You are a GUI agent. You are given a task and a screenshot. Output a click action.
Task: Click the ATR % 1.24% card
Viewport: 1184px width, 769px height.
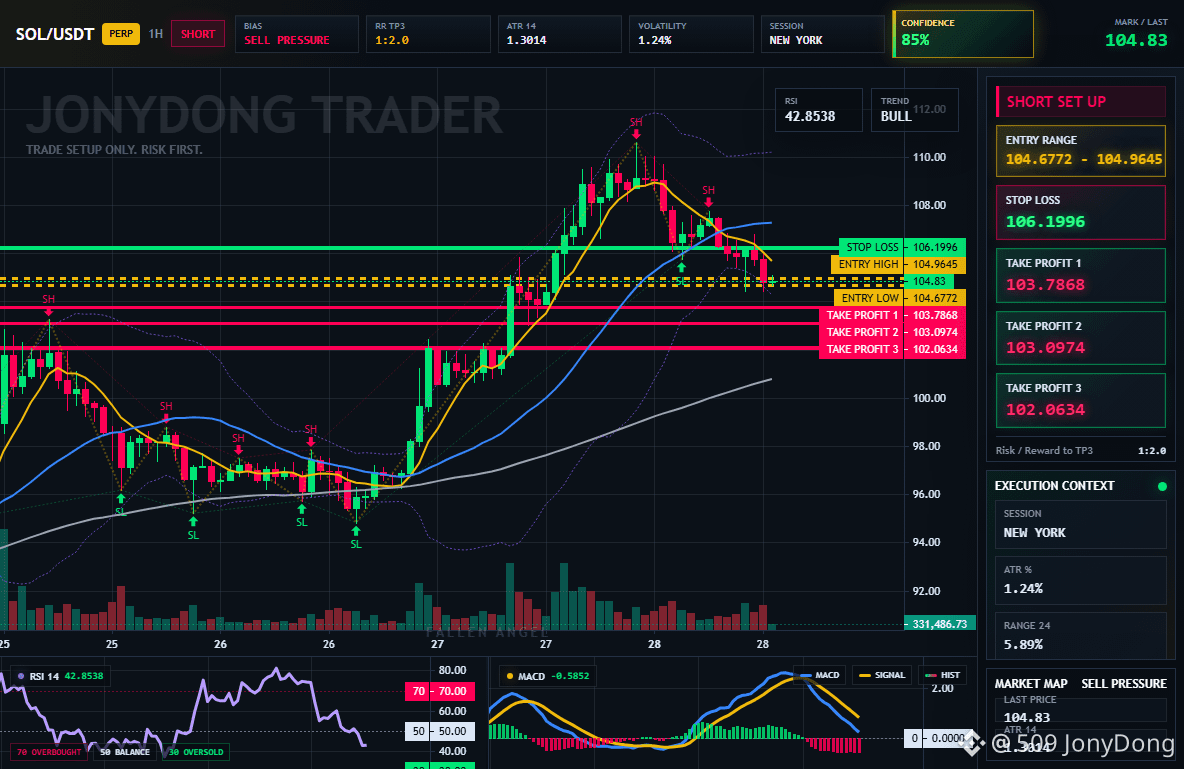(x=1081, y=580)
